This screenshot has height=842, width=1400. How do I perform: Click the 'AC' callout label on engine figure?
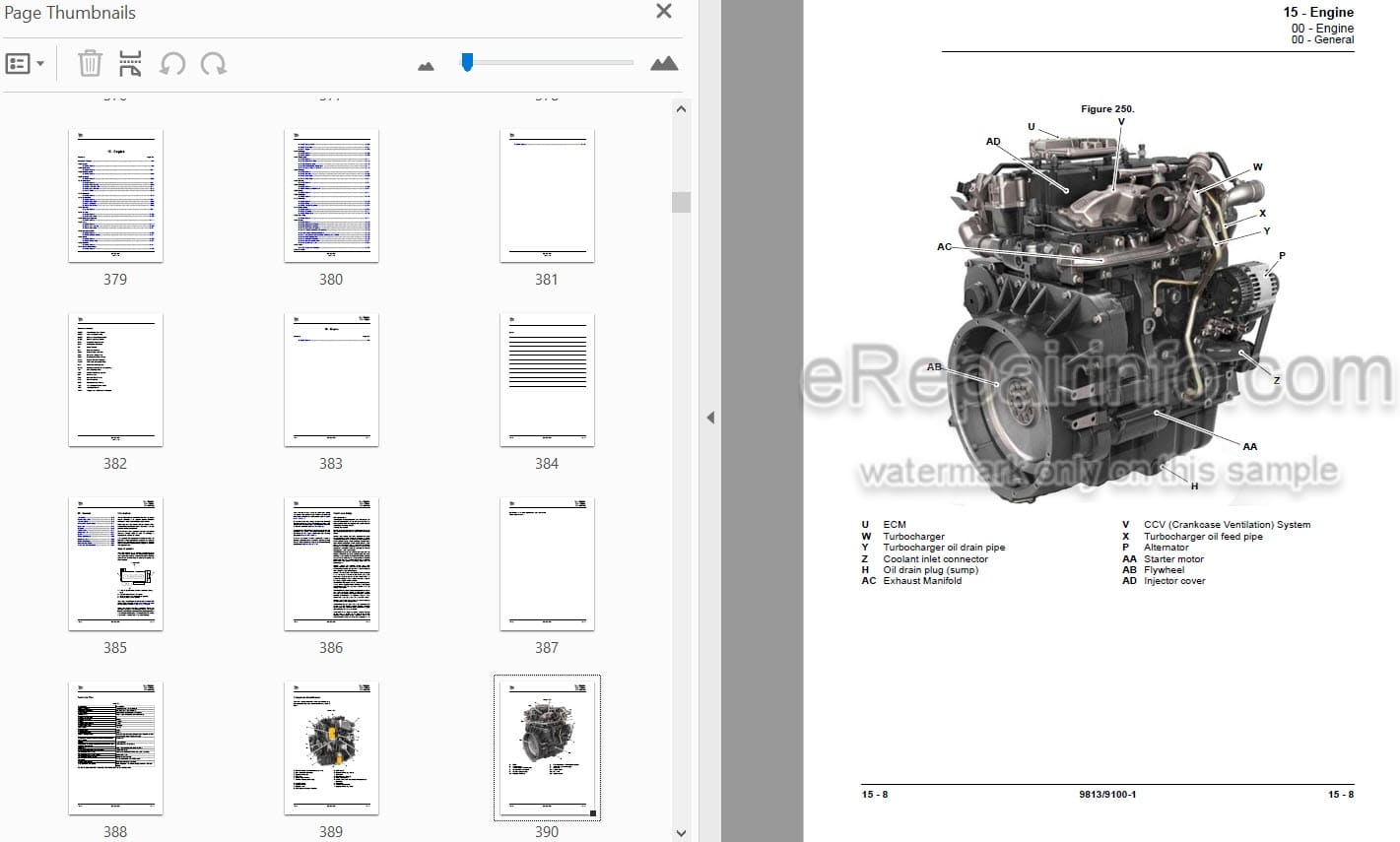pyautogui.click(x=944, y=246)
